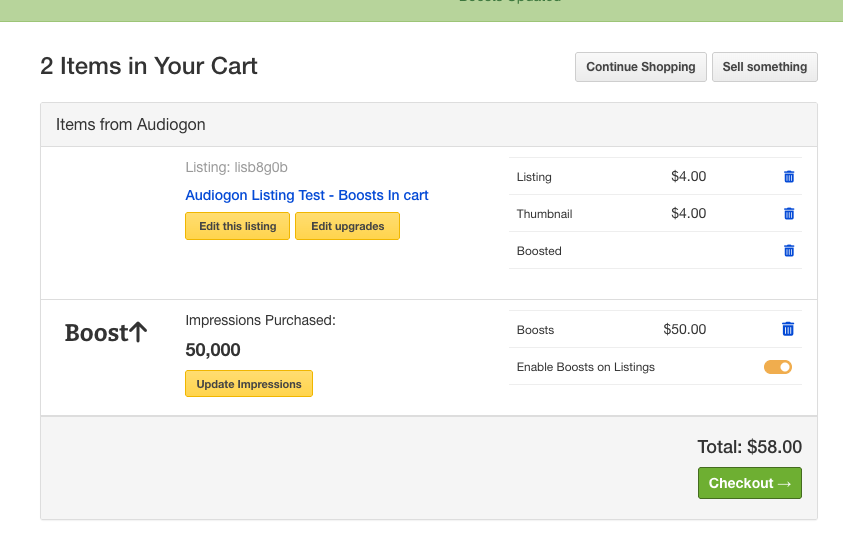Click the '50,000' impressions value
The height and width of the screenshot is (554, 843).
213,350
